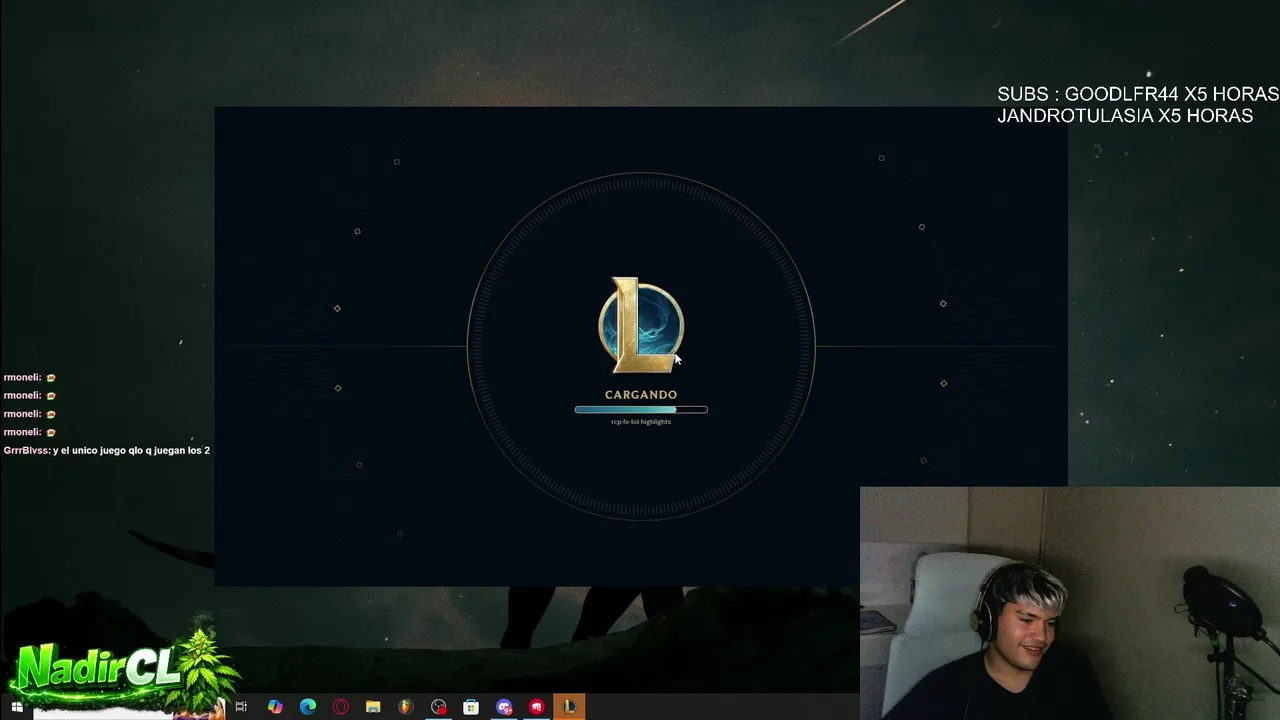Open Microsoft Store from the taskbar

[x=471, y=707]
